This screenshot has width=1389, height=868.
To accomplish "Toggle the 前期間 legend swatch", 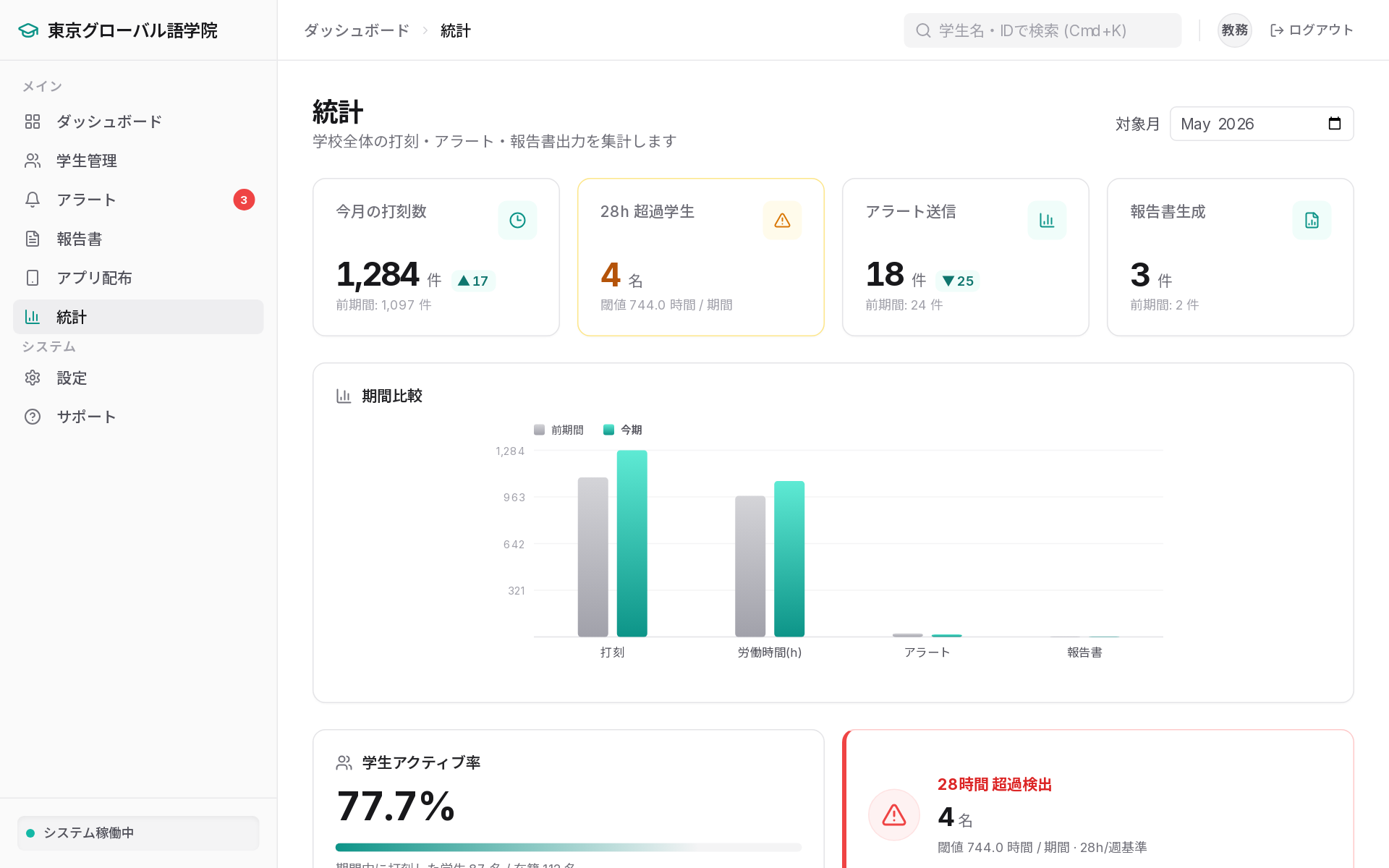I will click(539, 430).
